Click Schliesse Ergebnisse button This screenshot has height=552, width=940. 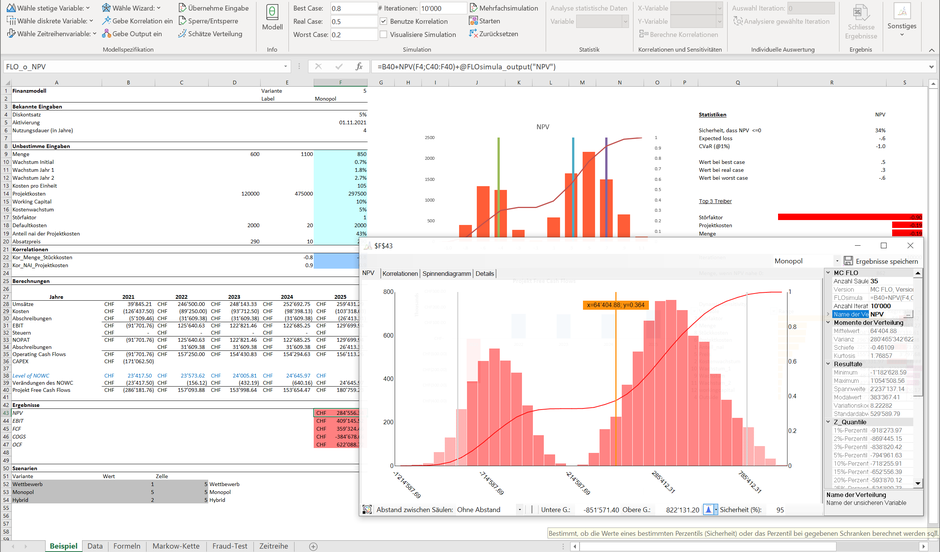pos(861,22)
